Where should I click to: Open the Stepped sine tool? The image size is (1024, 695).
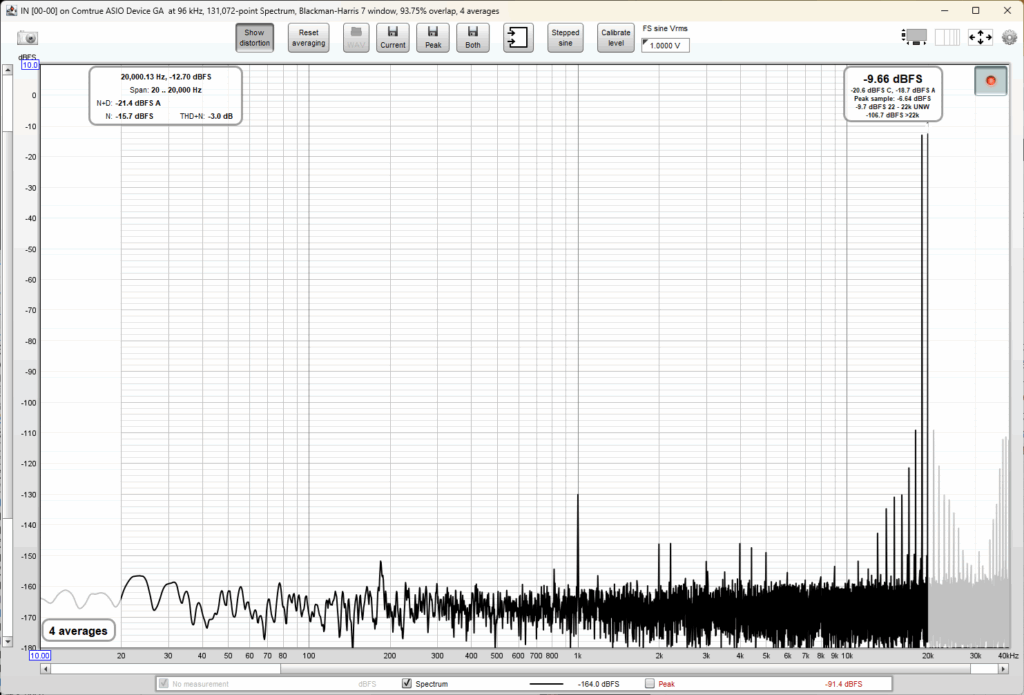point(565,38)
